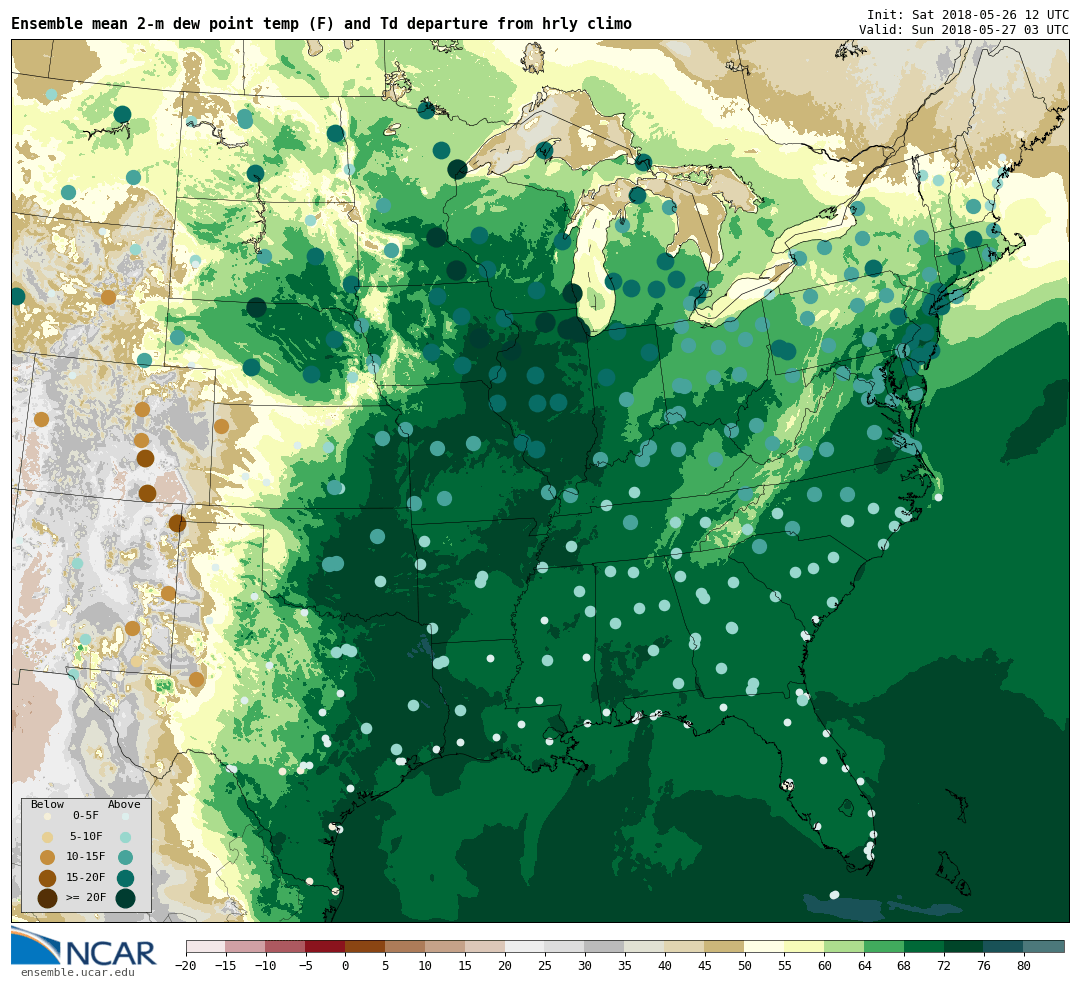Click the colorbar tick label 50
Screen dimensions: 1080x985
[x=745, y=966]
